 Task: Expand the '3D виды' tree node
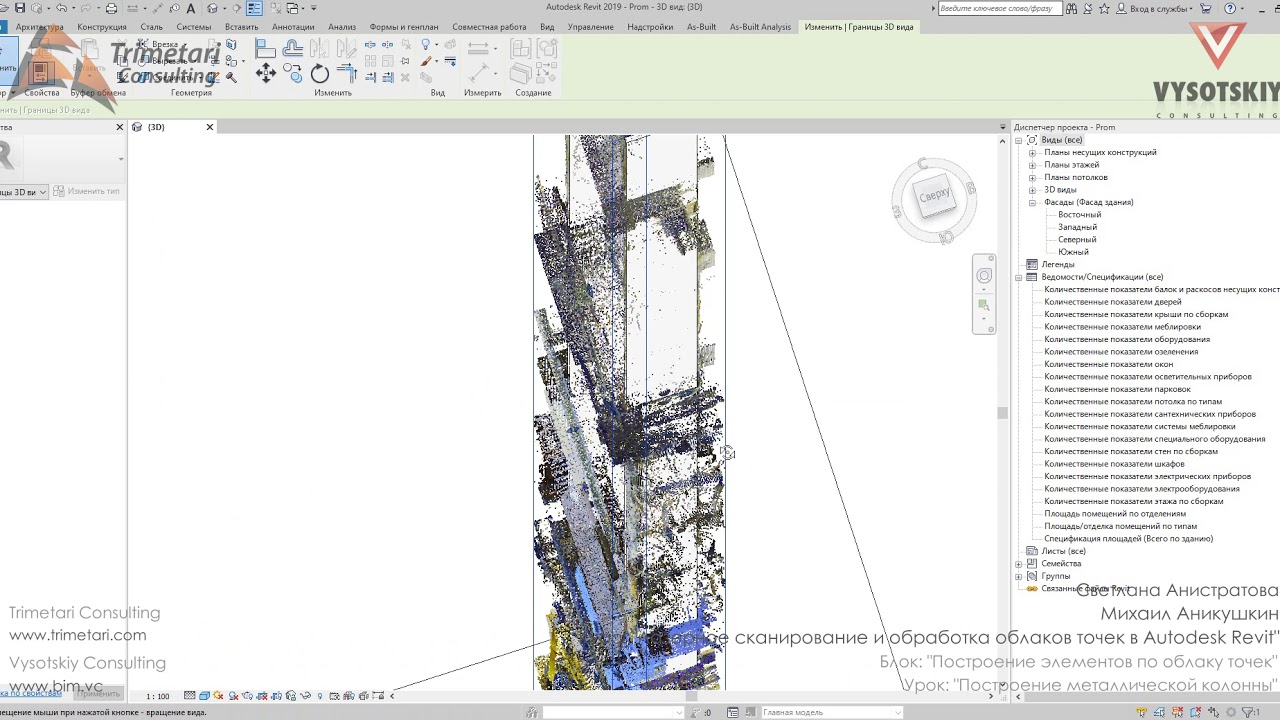(1032, 190)
